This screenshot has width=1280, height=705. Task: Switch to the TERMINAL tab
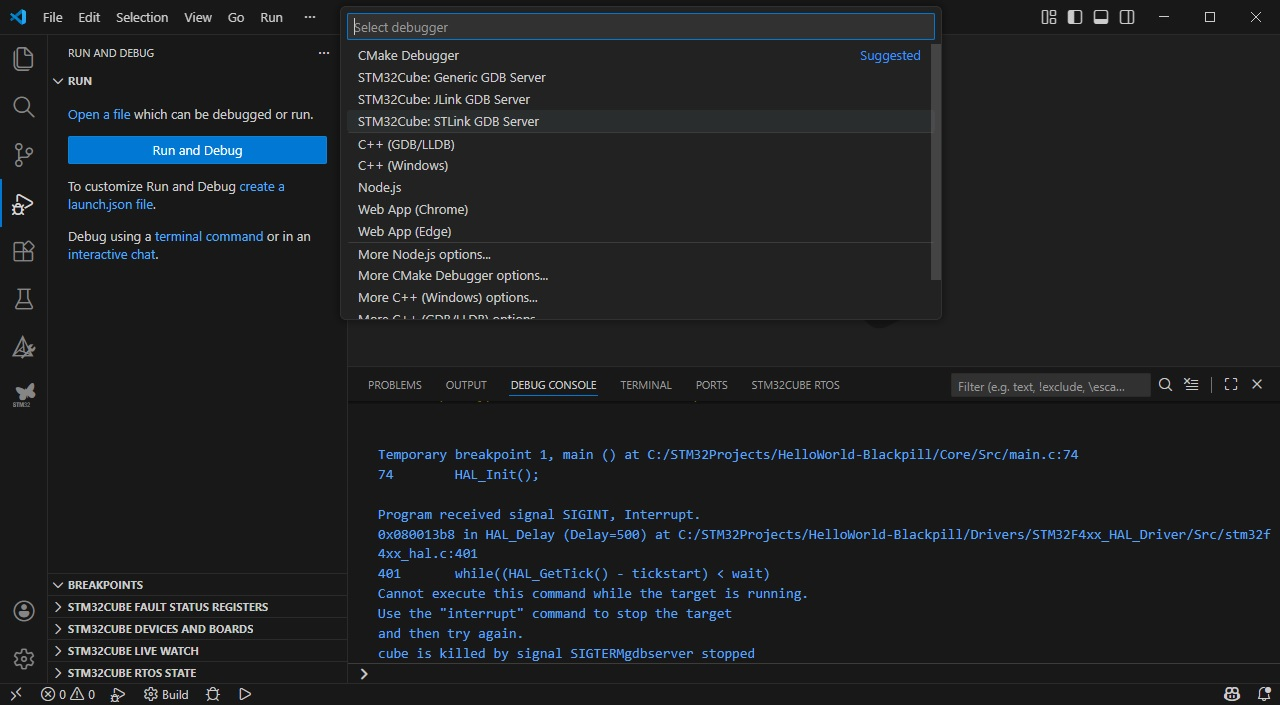tap(646, 385)
